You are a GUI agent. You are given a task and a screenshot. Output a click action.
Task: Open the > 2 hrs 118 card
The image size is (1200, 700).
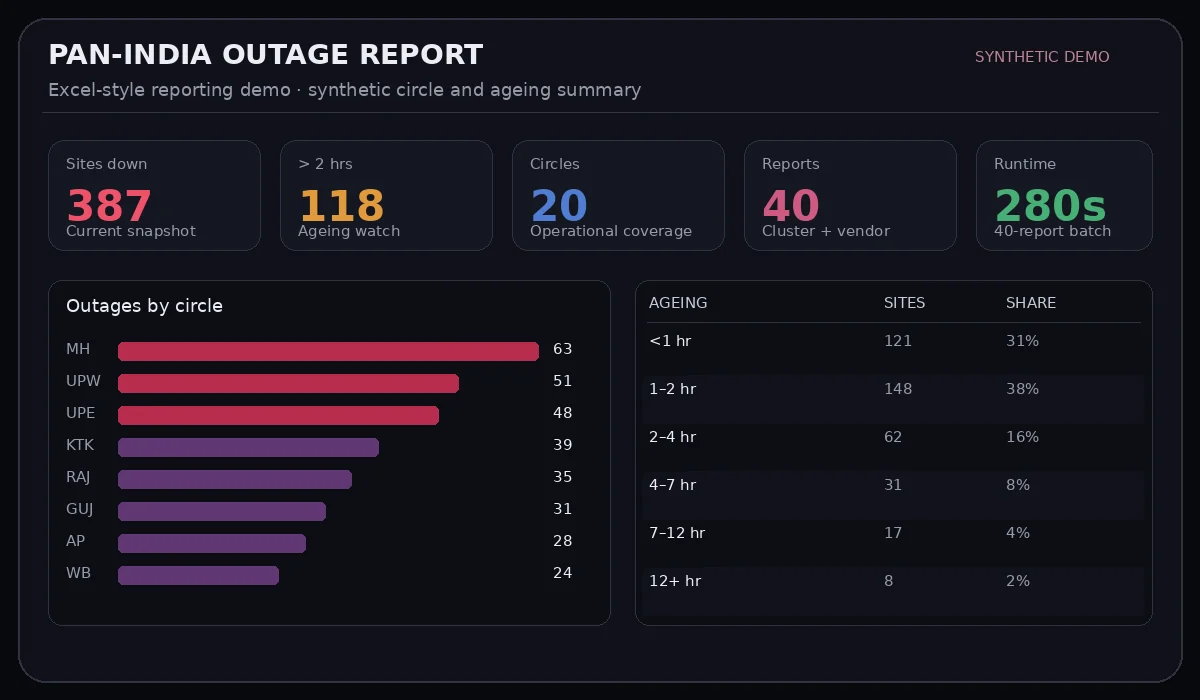click(386, 195)
